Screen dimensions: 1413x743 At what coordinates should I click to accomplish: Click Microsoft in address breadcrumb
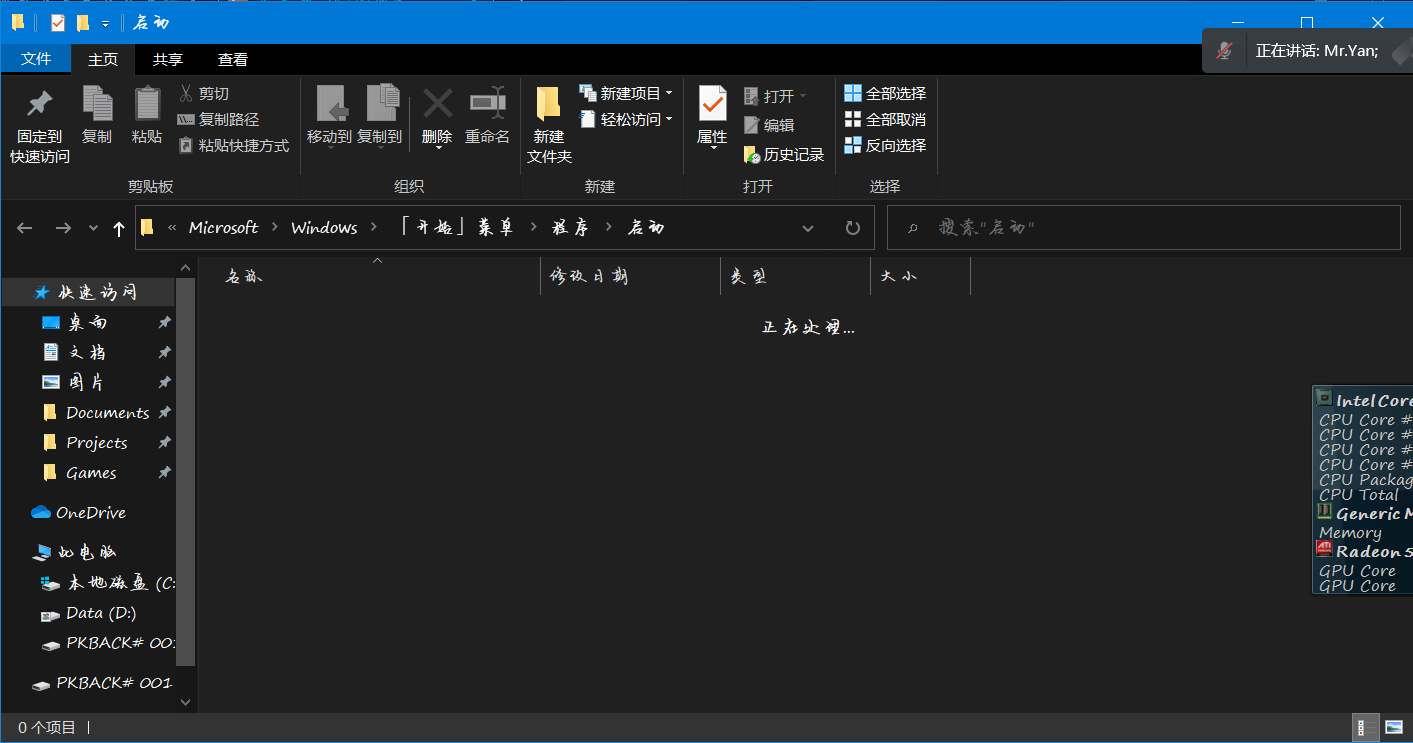[223, 228]
